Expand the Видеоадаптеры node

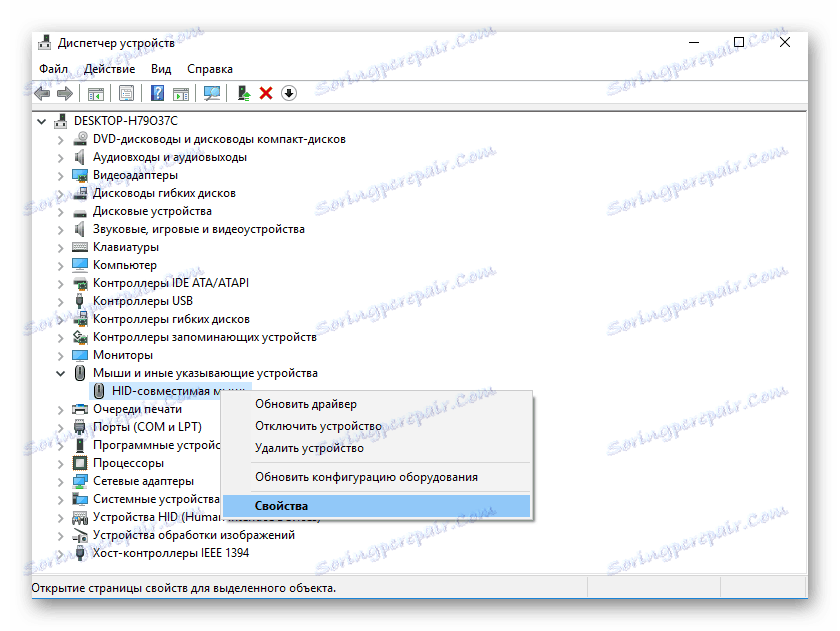pos(61,176)
